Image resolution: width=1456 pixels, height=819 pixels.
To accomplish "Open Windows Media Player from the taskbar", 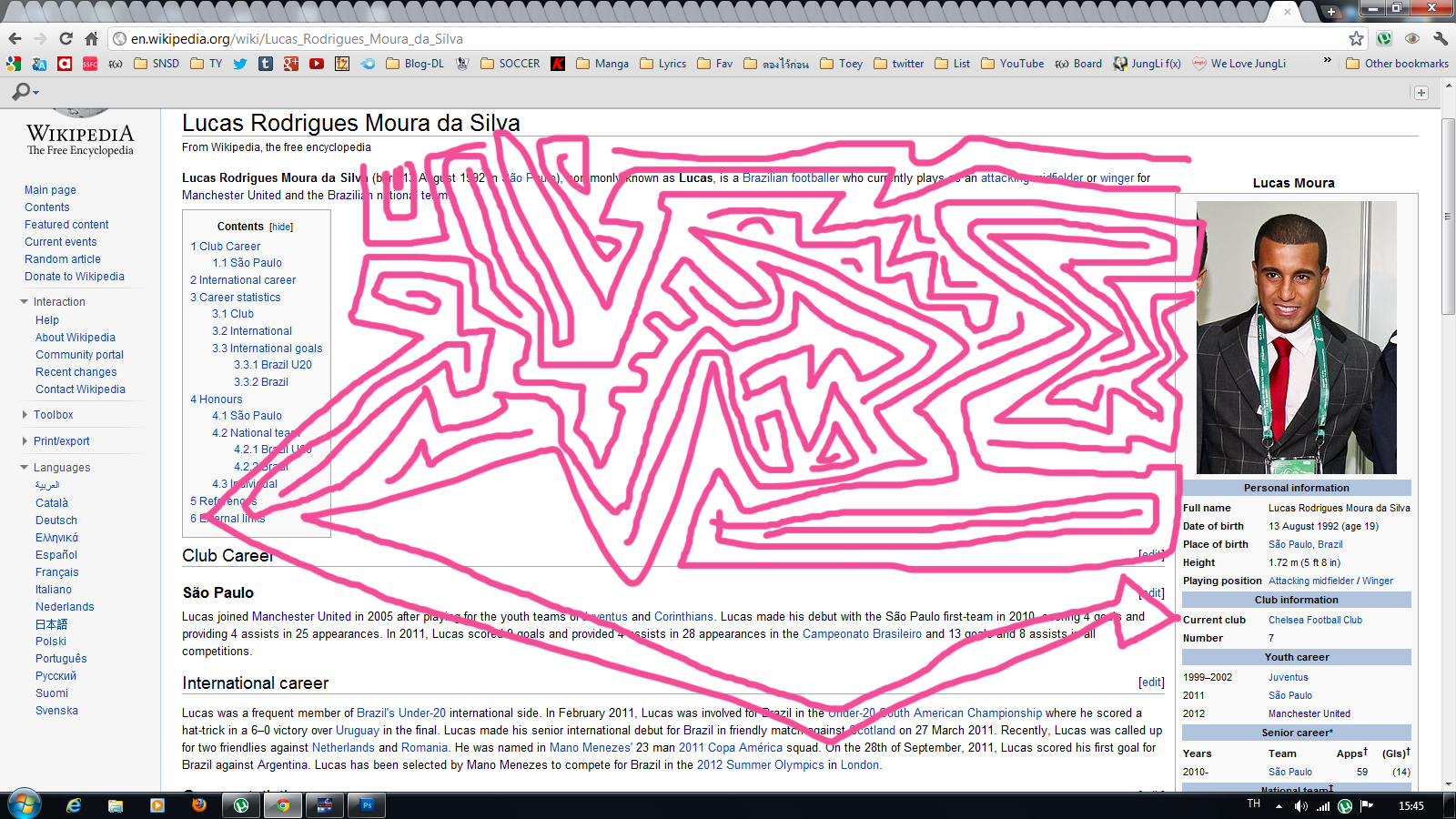I will point(157,805).
